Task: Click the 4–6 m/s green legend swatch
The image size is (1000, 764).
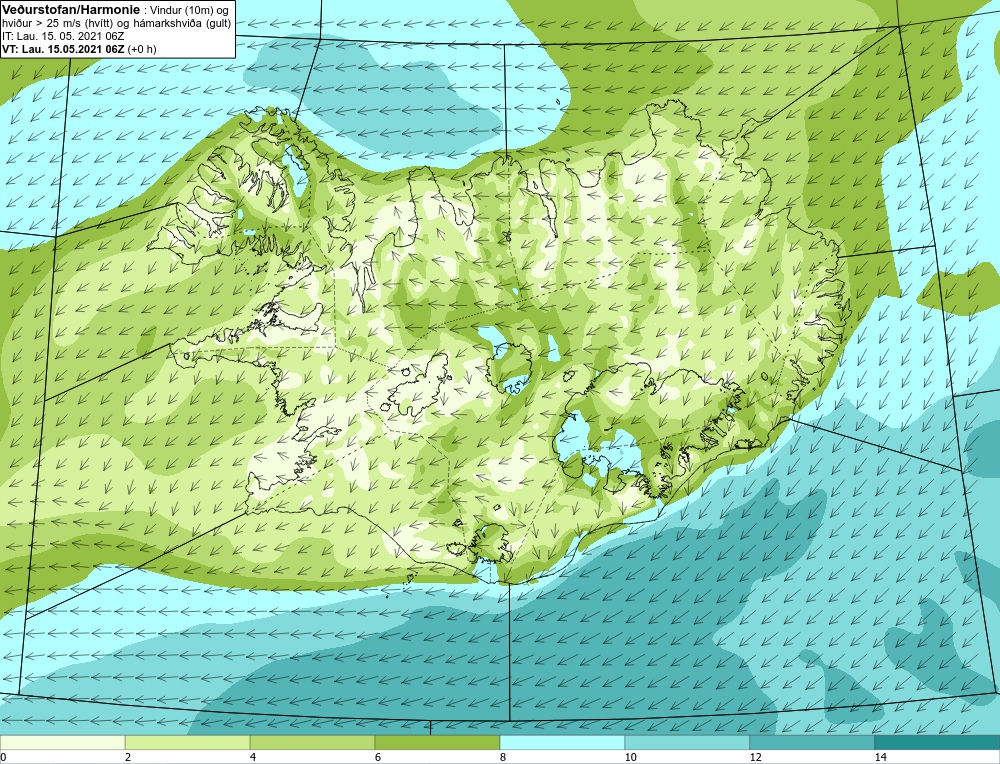Action: 312,742
